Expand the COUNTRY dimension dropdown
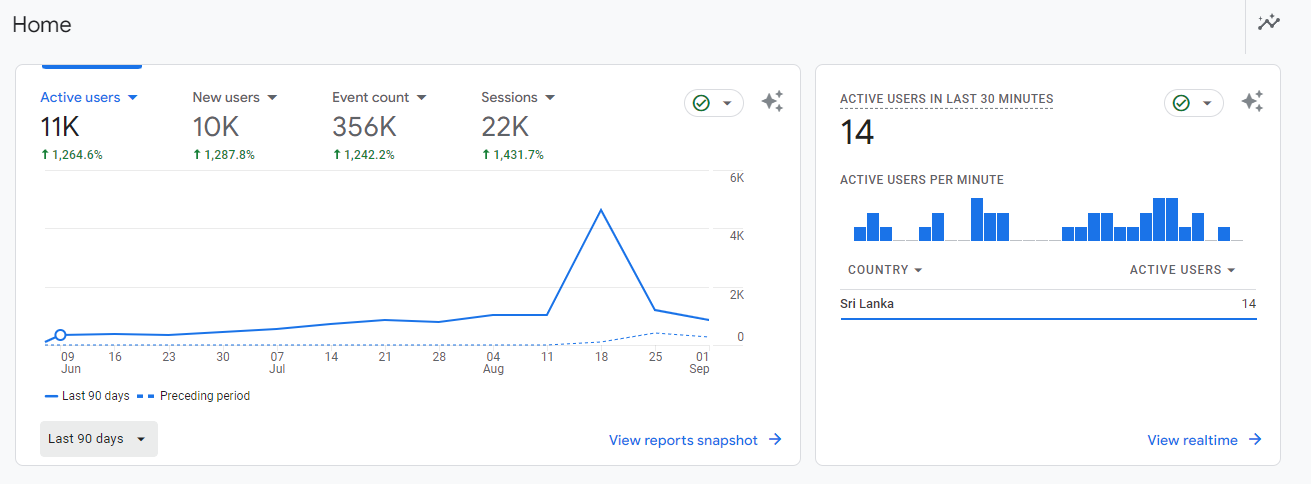The height and width of the screenshot is (484, 1311). pyautogui.click(x=885, y=270)
